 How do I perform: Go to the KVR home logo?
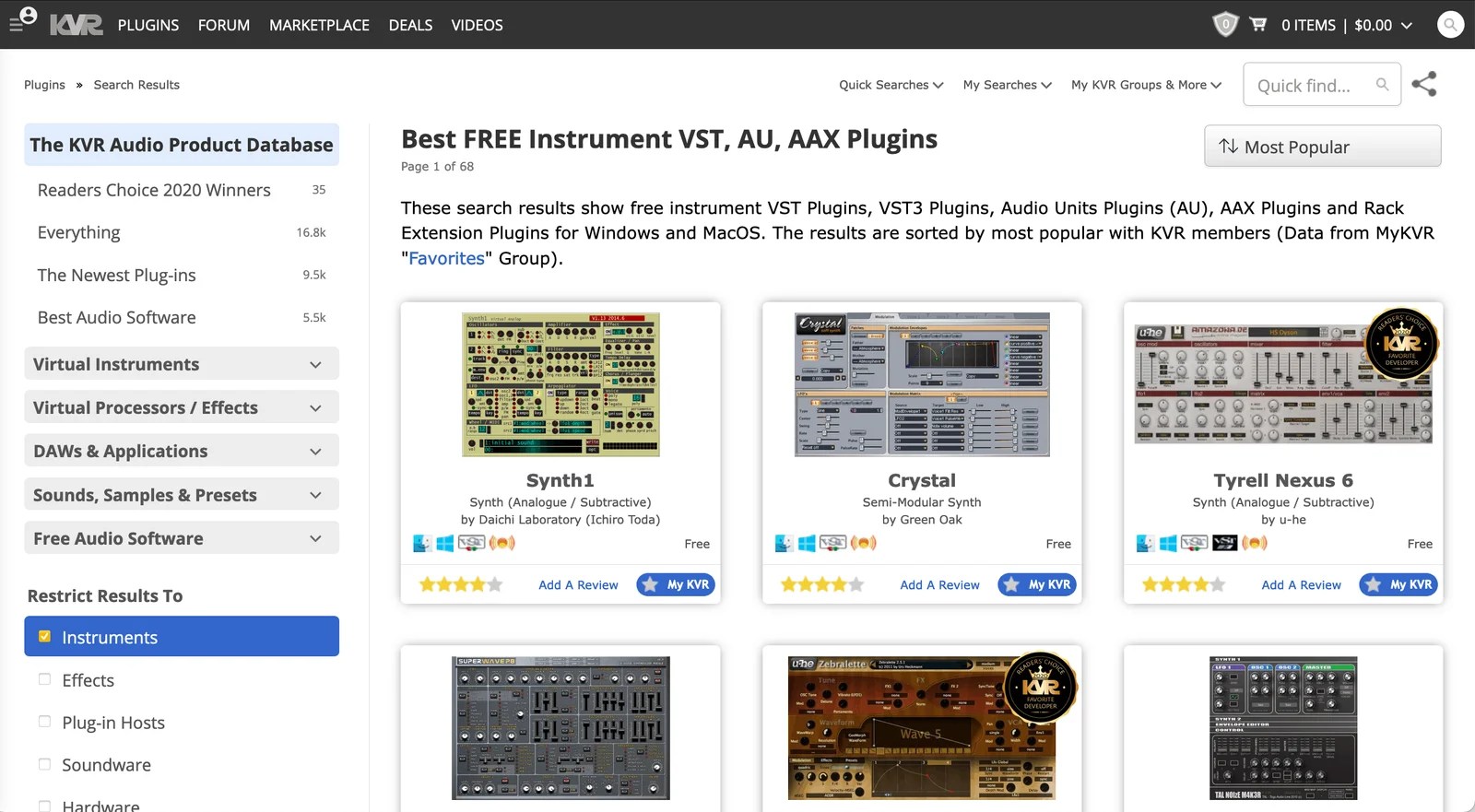pyautogui.click(x=77, y=25)
